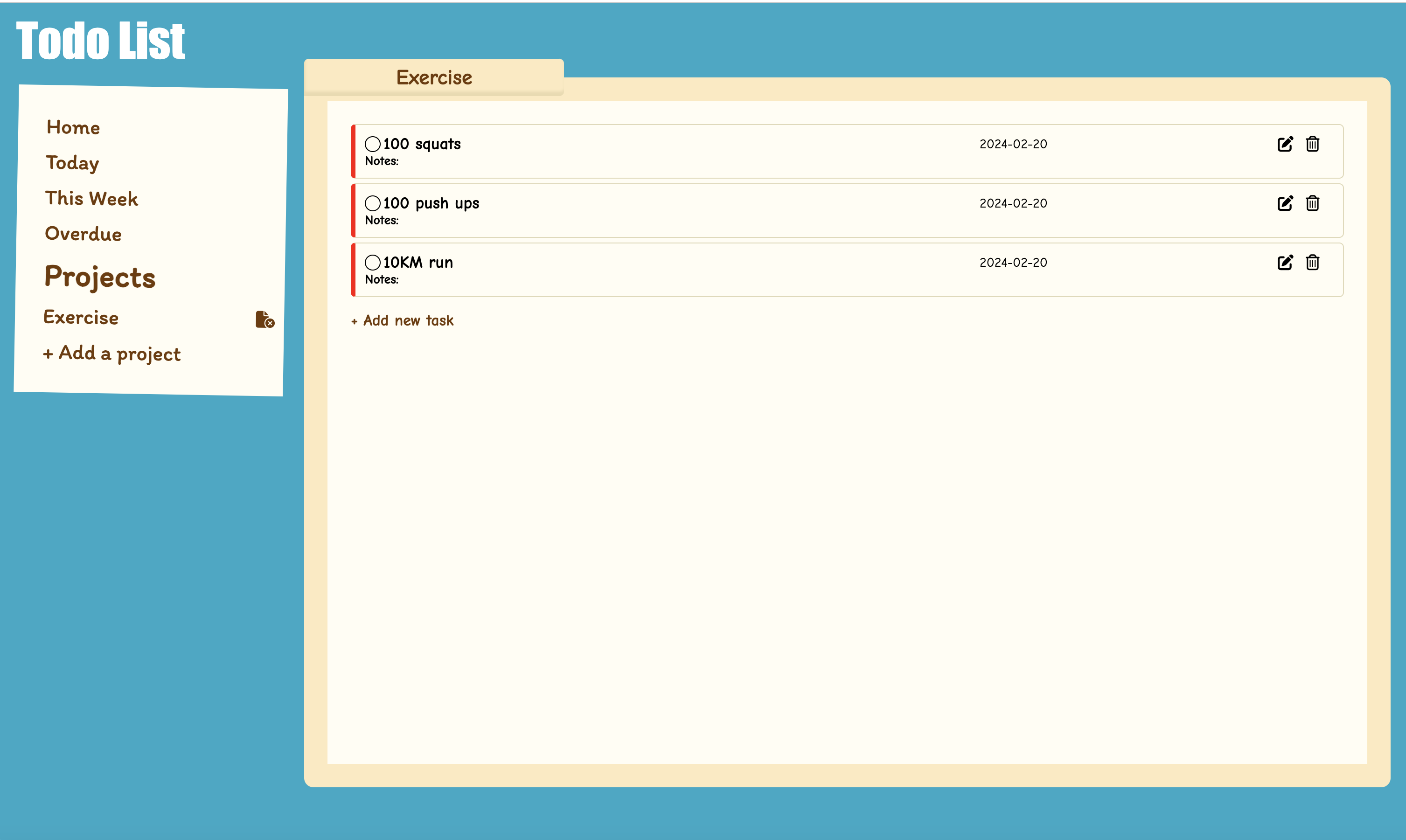
Task: Click the Exercise folder tab
Action: 433,77
